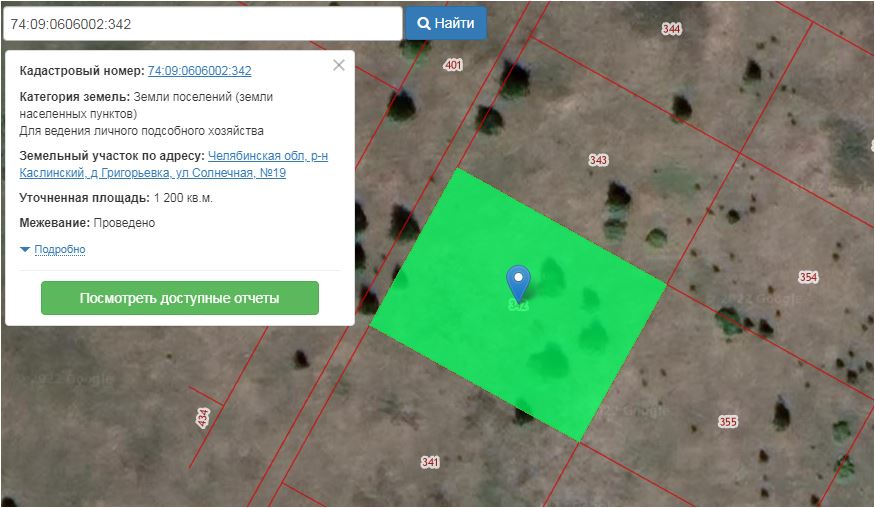Select parcel label 355 on map

point(728,421)
